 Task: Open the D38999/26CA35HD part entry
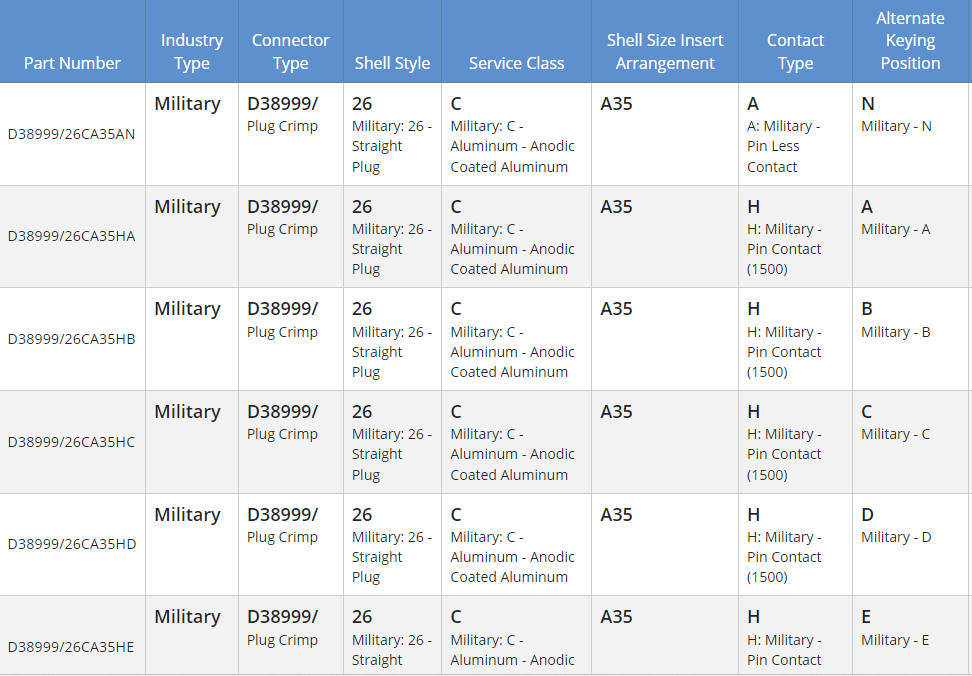71,544
